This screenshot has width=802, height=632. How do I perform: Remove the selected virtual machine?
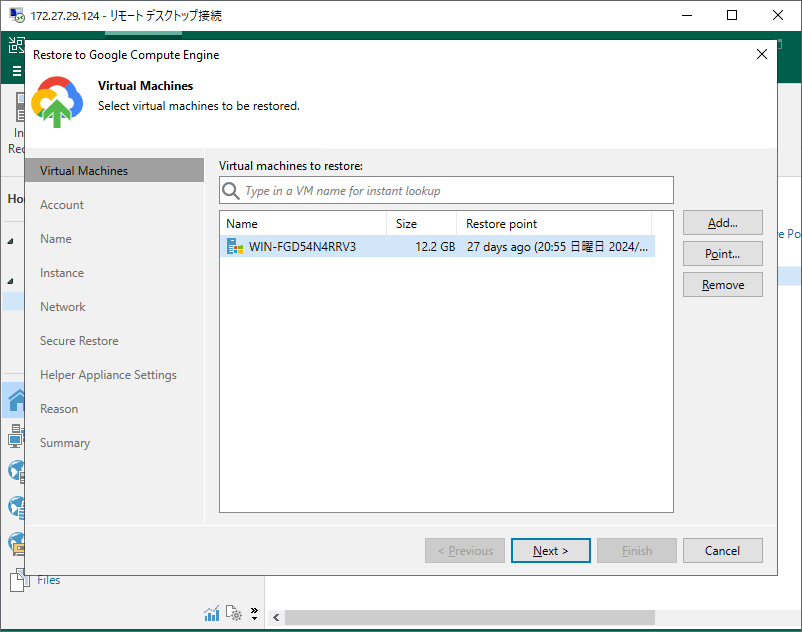722,285
